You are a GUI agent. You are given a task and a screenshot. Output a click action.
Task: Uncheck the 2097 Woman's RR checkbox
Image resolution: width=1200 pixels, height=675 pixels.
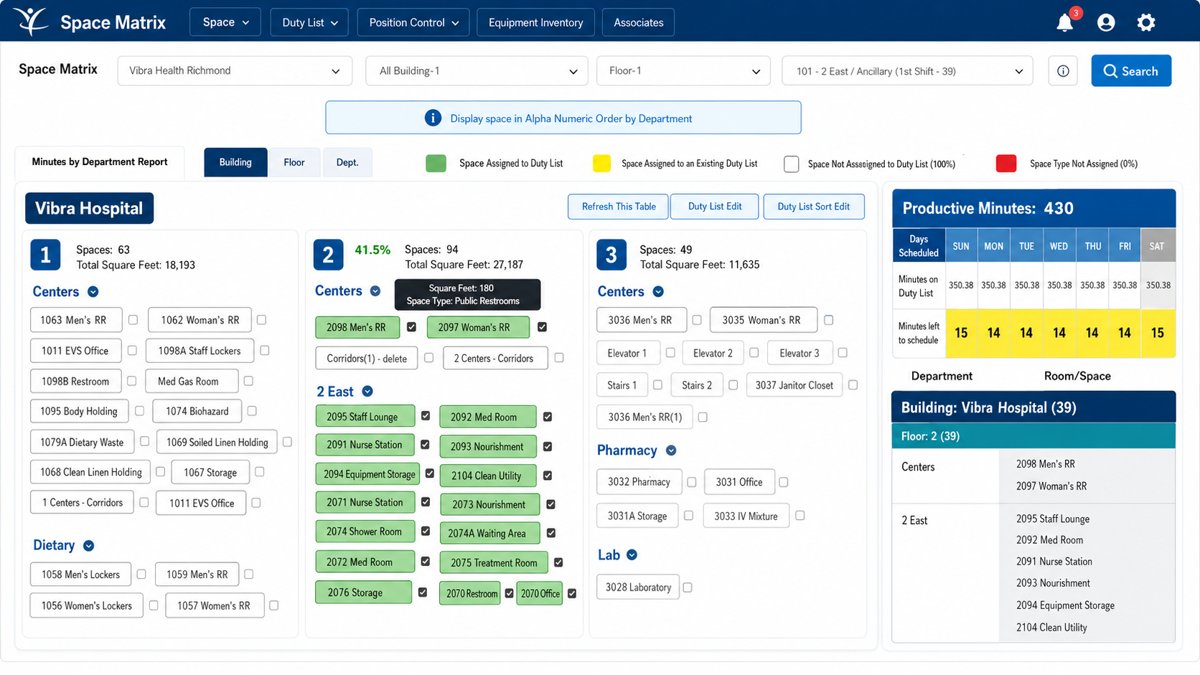[542, 327]
